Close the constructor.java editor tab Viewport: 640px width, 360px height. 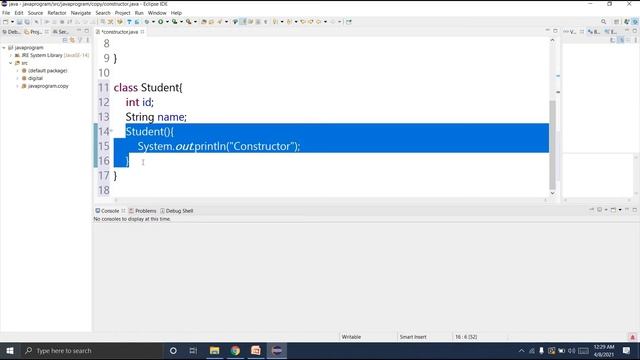[x=142, y=32]
